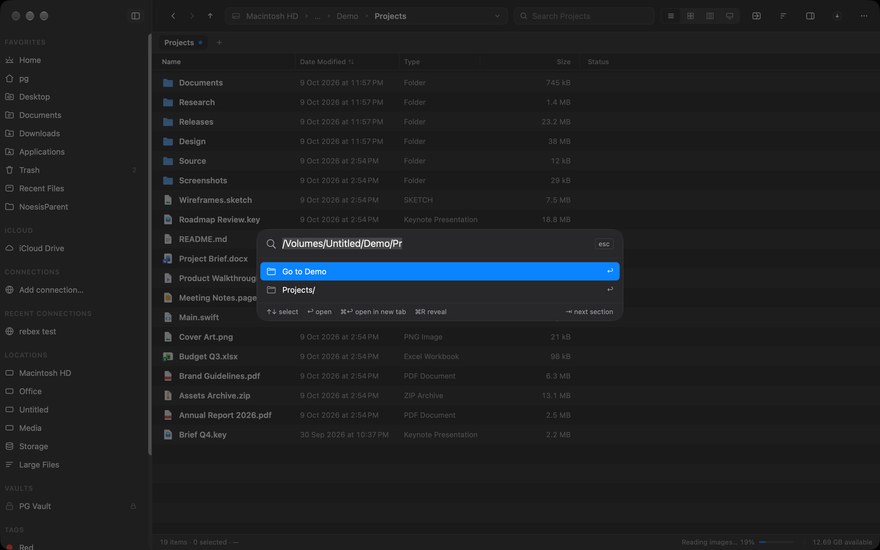The width and height of the screenshot is (880, 550).
Task: Expand the collapsed breadcrumb ellipsis
Action: (x=317, y=16)
